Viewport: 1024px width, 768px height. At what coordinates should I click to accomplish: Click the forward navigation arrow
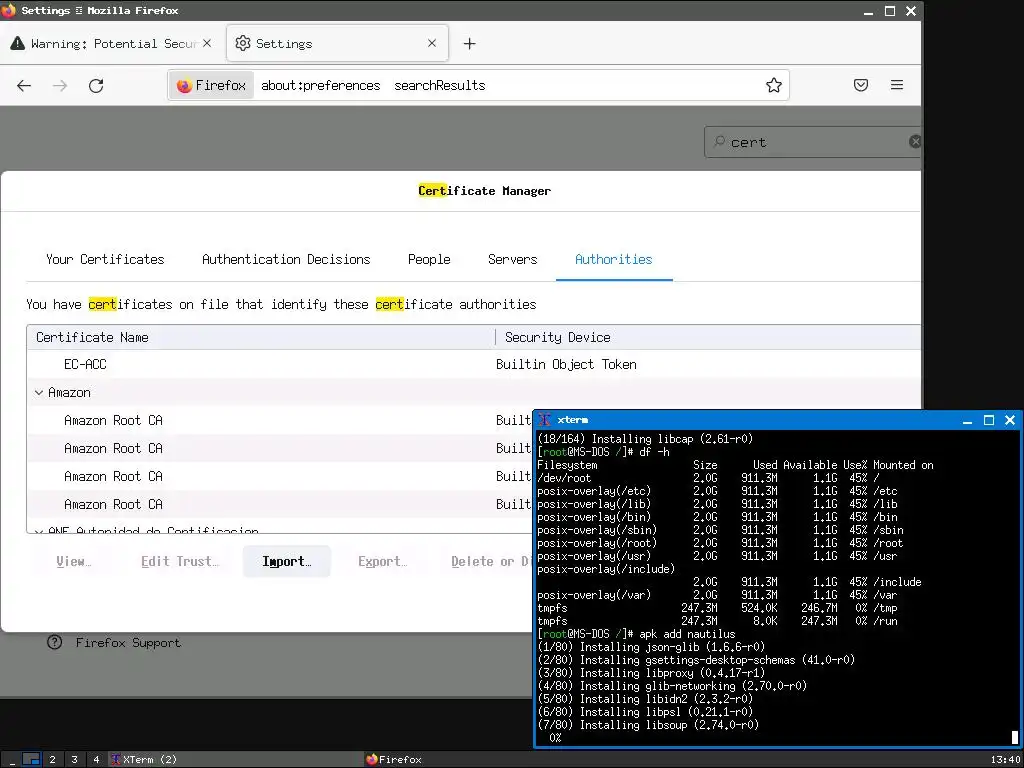60,86
